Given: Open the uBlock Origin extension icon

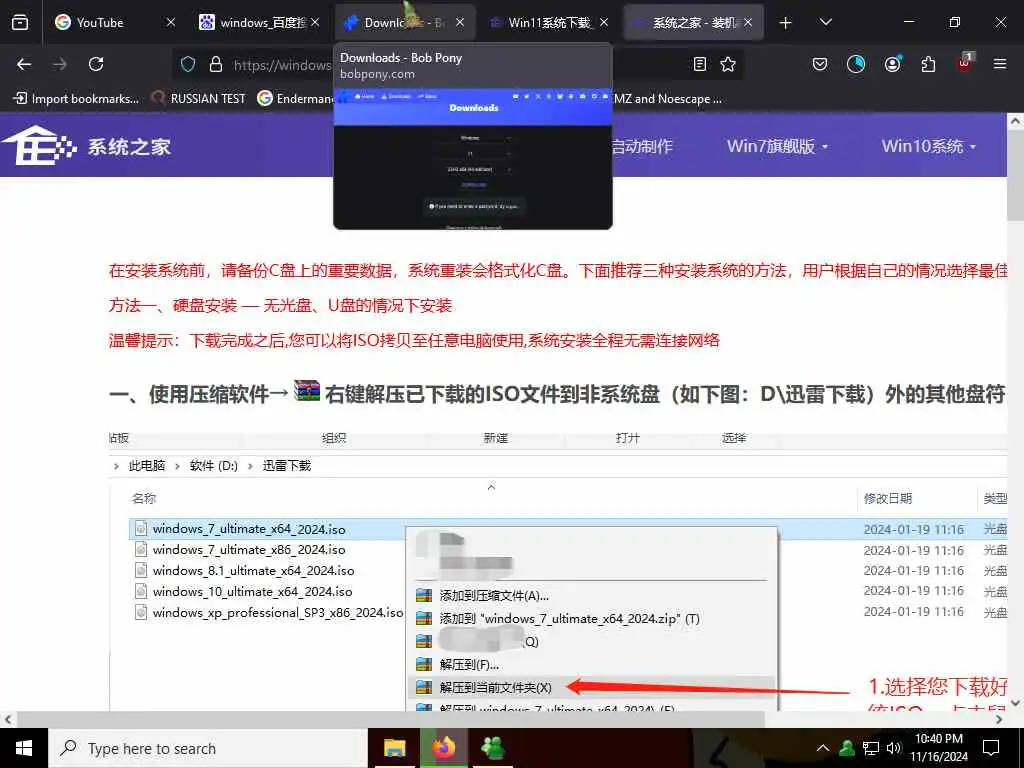Looking at the screenshot, I should 964,64.
